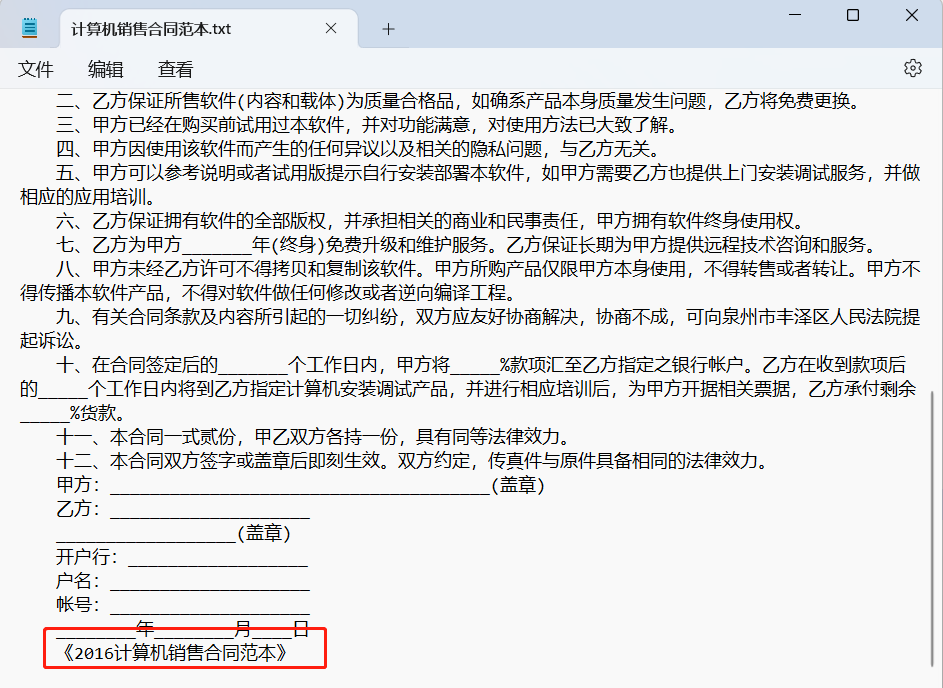The image size is (943, 688).
Task: Click the Notepad app icon in the title bar
Action: click(x=30, y=26)
